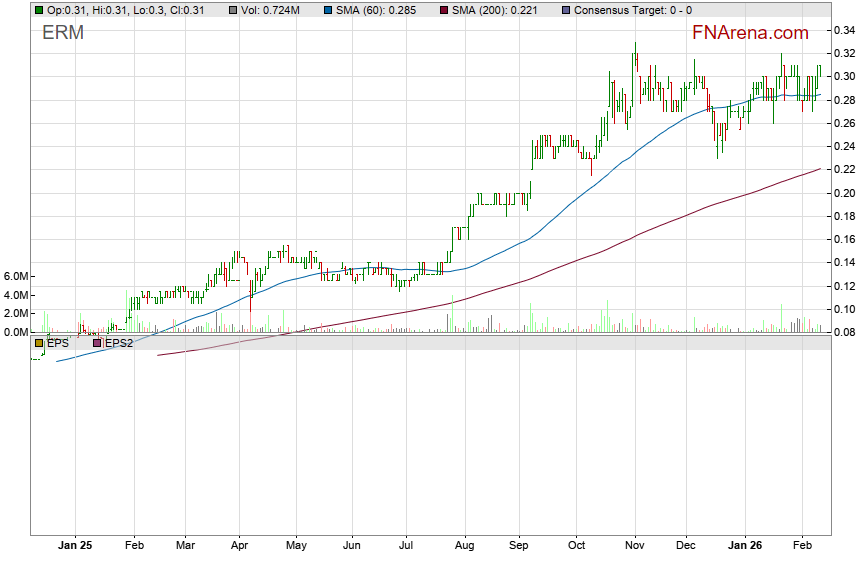
Task: Click the 0.20 price axis value
Action: point(842,193)
